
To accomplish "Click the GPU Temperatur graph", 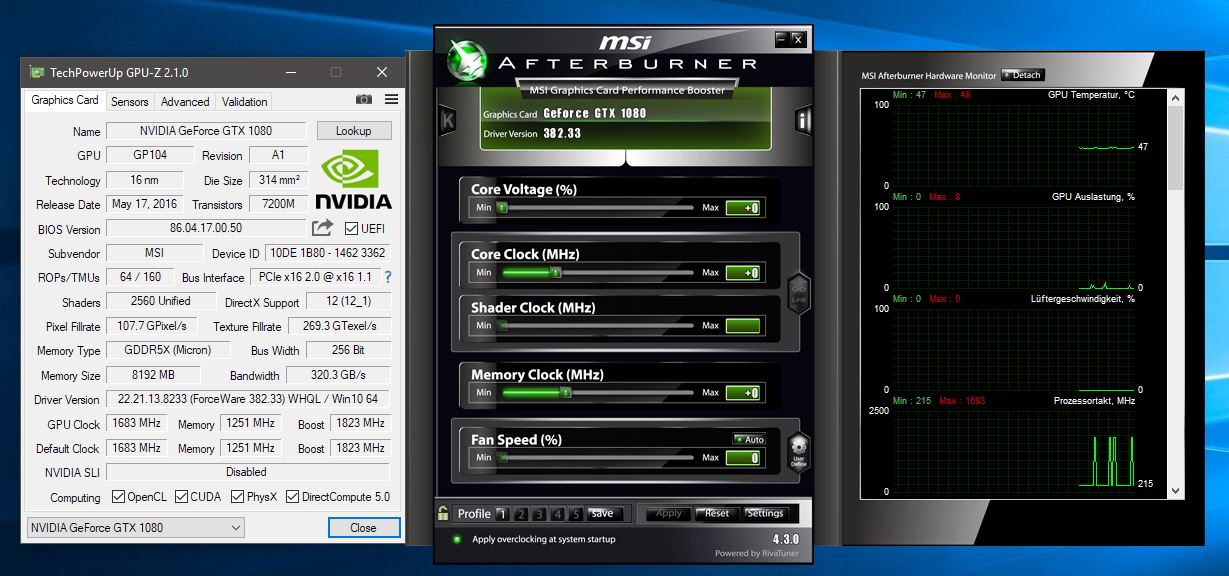I will click(1013, 145).
